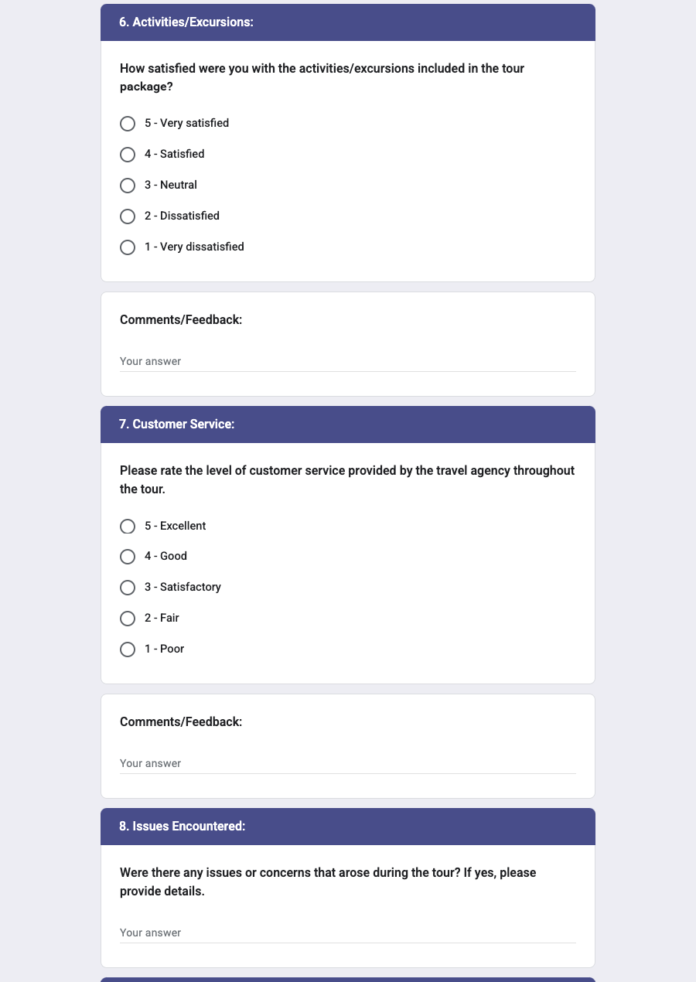Click the customer service rating question text
This screenshot has width=696, height=982.
pyautogui.click(x=347, y=479)
